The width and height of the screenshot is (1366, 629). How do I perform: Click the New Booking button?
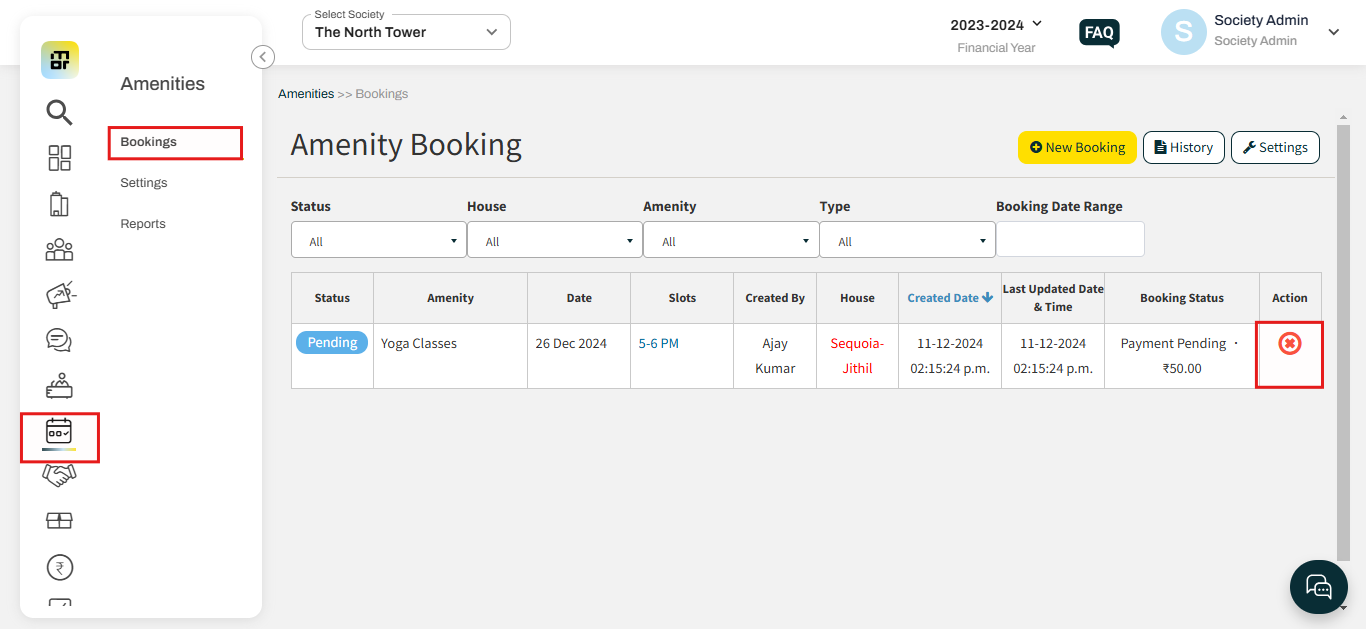[x=1077, y=147]
